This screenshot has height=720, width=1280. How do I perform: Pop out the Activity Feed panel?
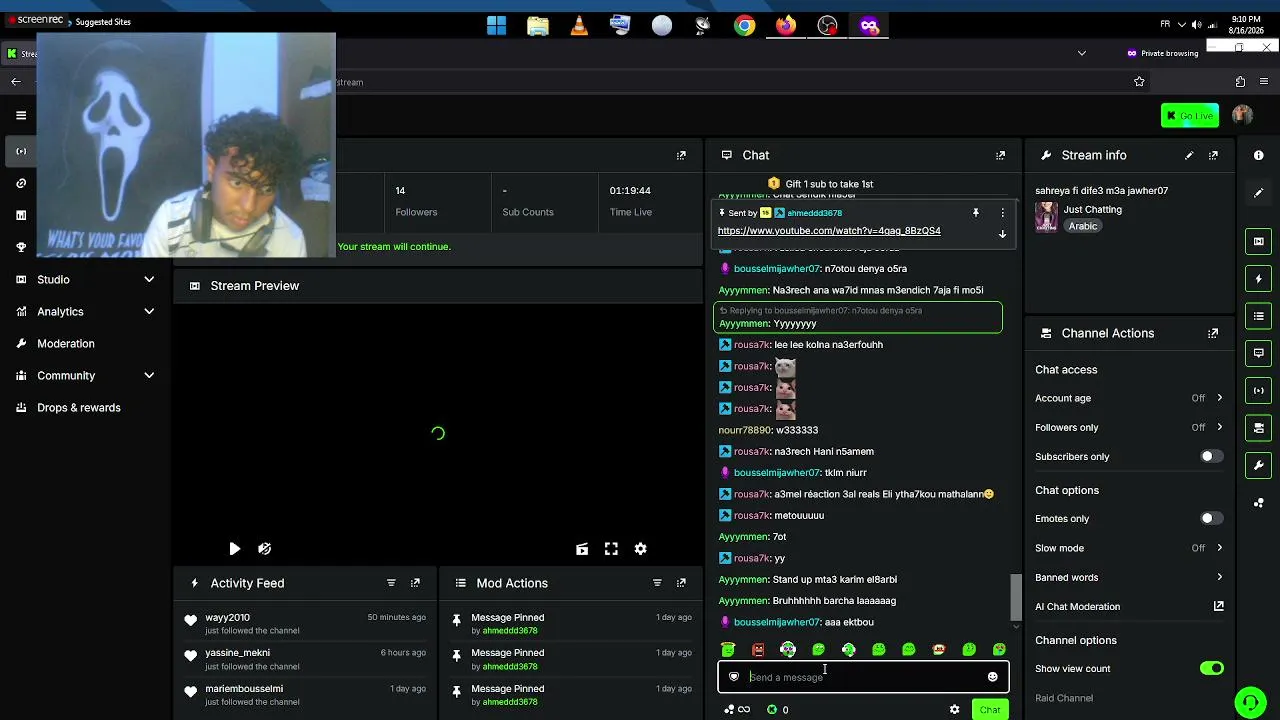click(x=415, y=583)
